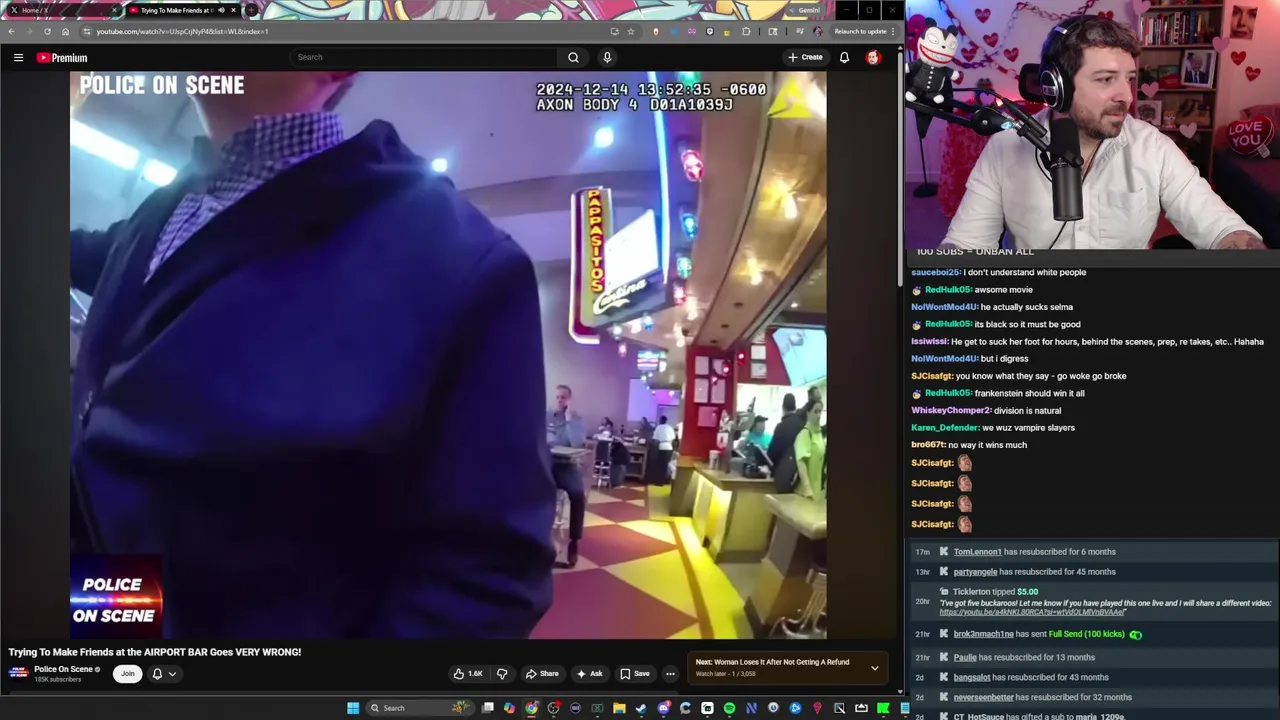Image resolution: width=1280 pixels, height=720 pixels.
Task: Open Discord from the taskbar
Action: [663, 708]
